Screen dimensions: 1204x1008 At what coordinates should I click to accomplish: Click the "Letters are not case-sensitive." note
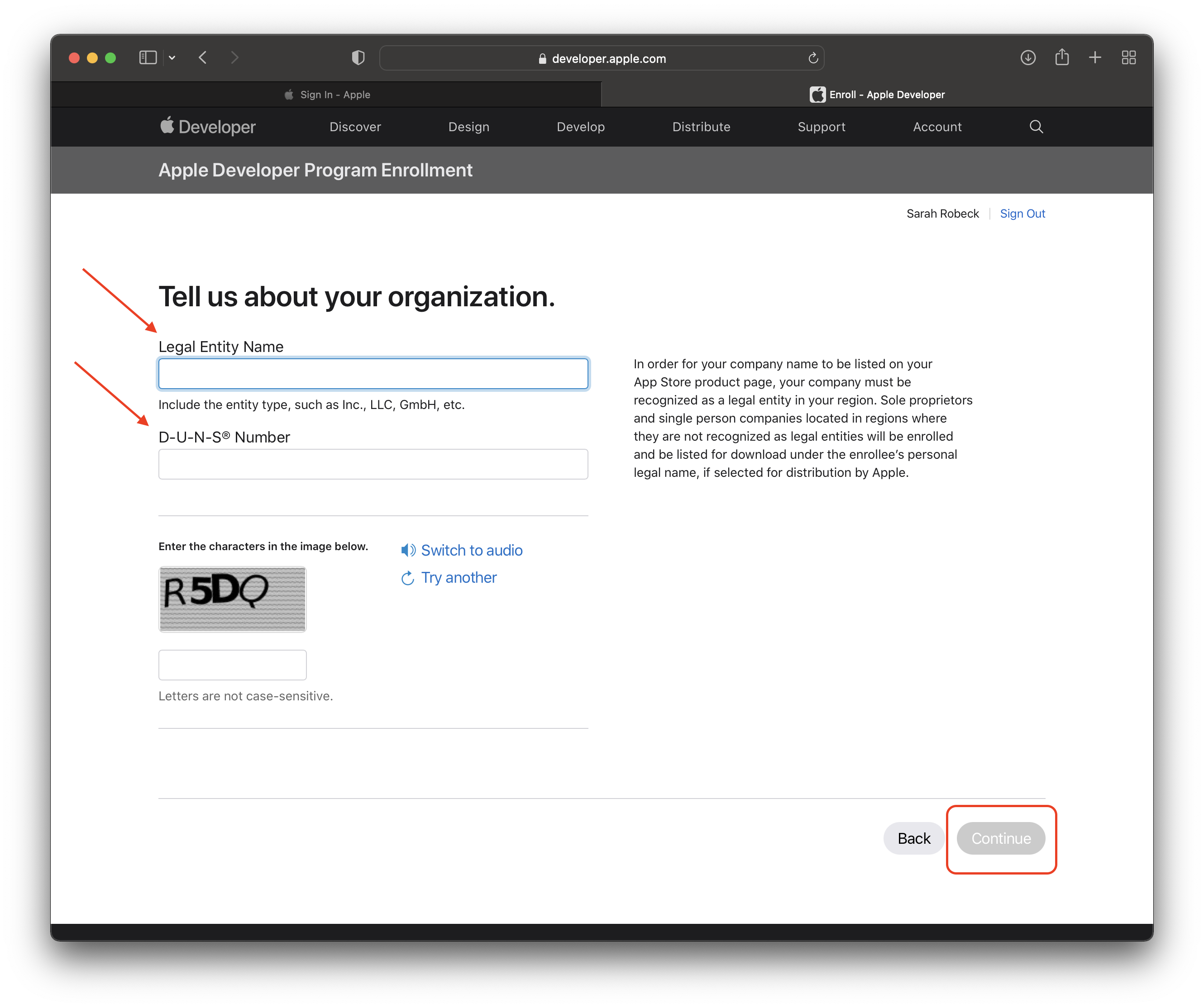(245, 696)
